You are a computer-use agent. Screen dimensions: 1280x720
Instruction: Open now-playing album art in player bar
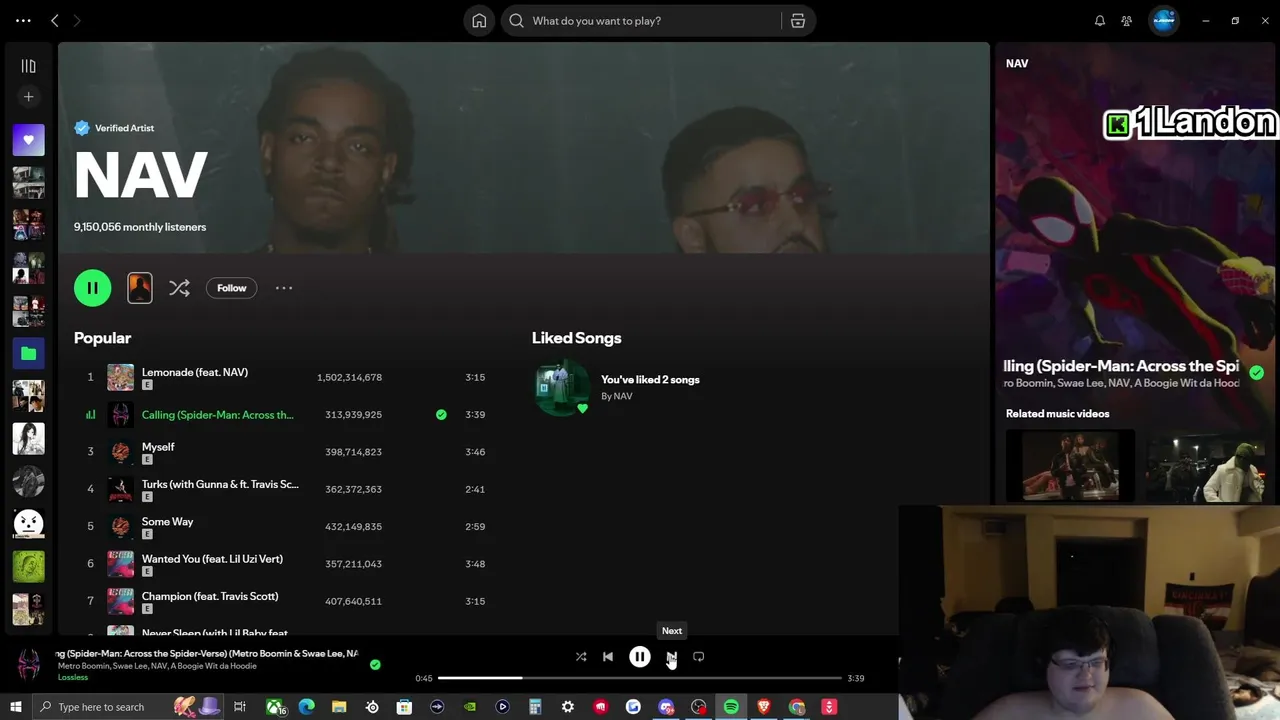pyautogui.click(x=29, y=664)
